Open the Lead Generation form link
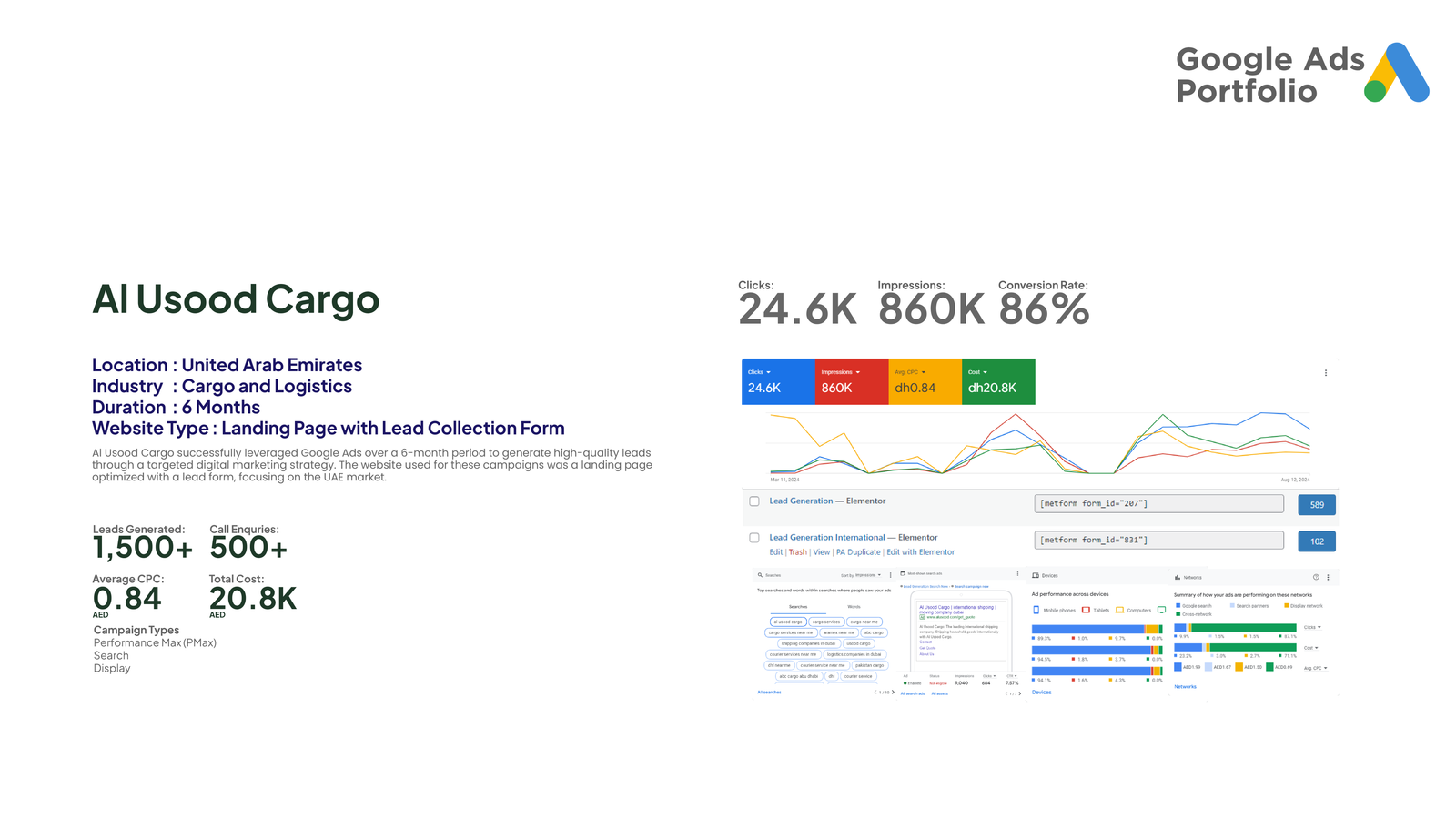The height and width of the screenshot is (819, 1456). pos(801,501)
